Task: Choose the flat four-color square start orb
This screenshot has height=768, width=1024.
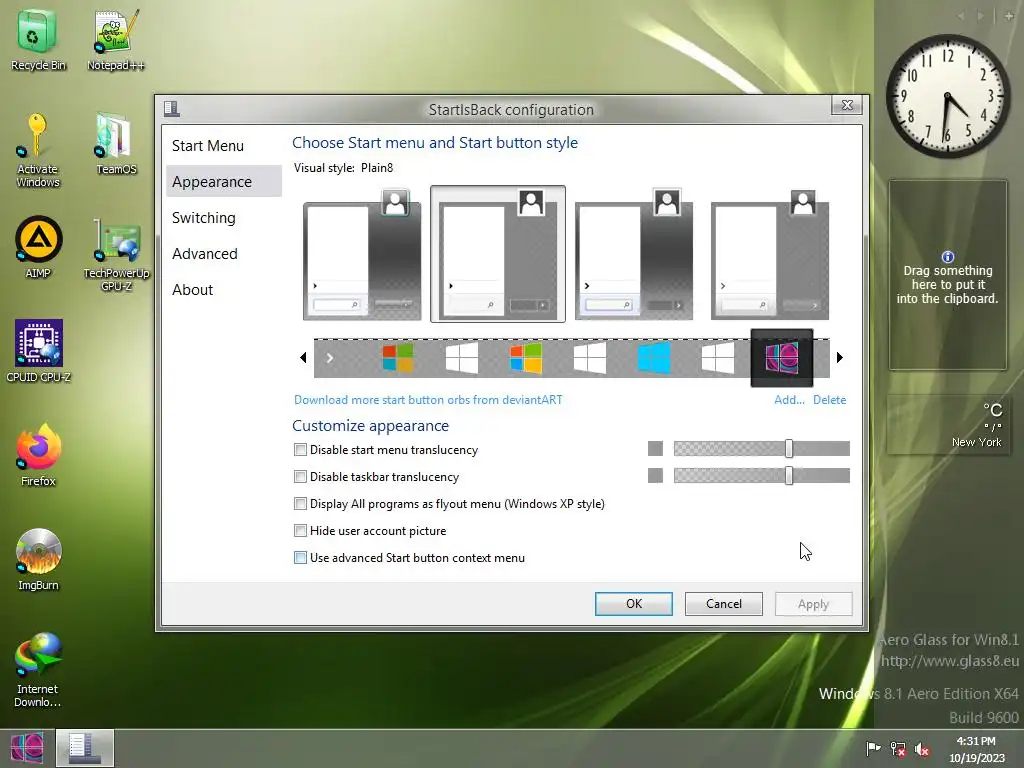Action: [398, 358]
